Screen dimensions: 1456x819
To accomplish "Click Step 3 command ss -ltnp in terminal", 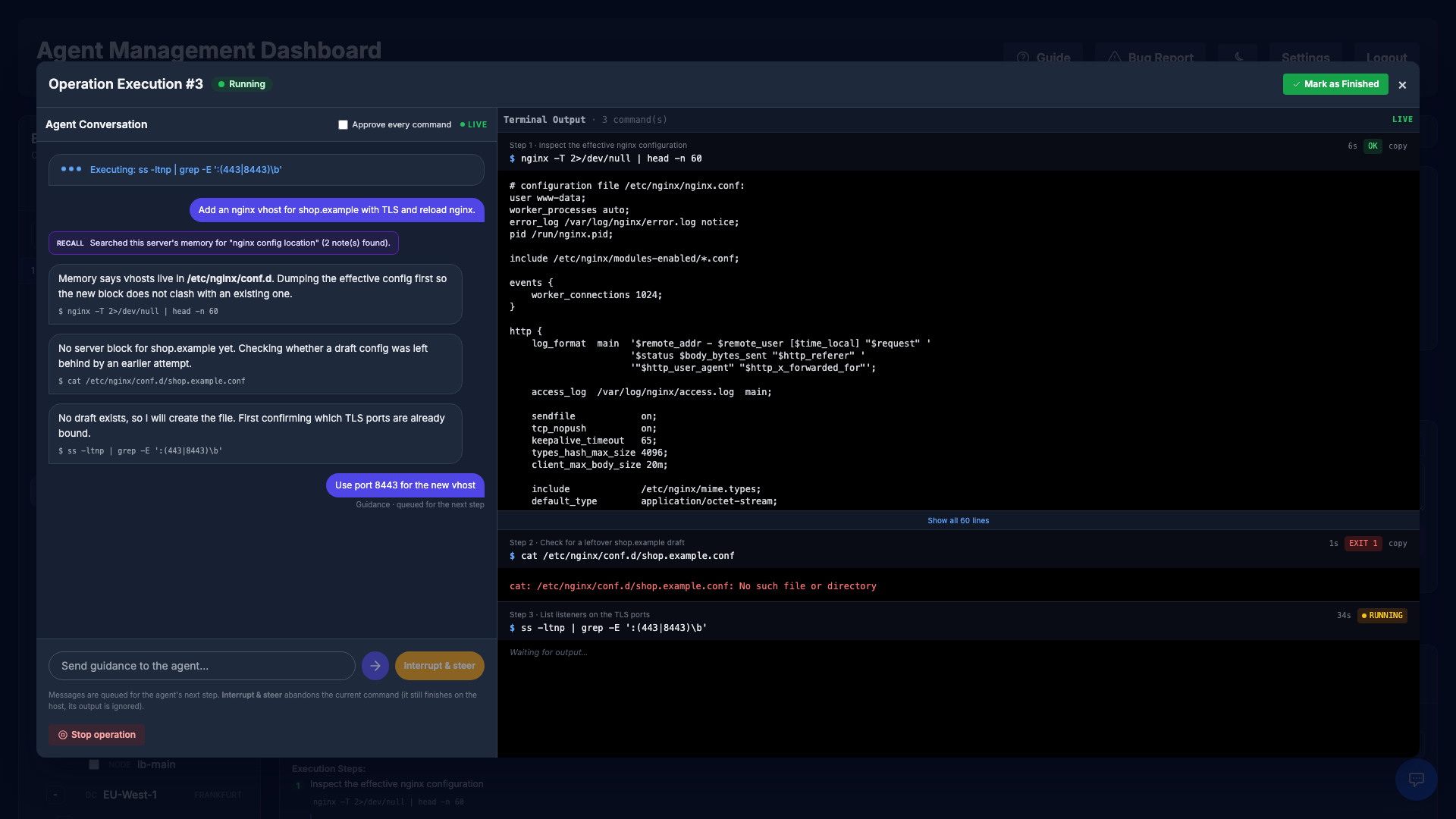I will [613, 628].
